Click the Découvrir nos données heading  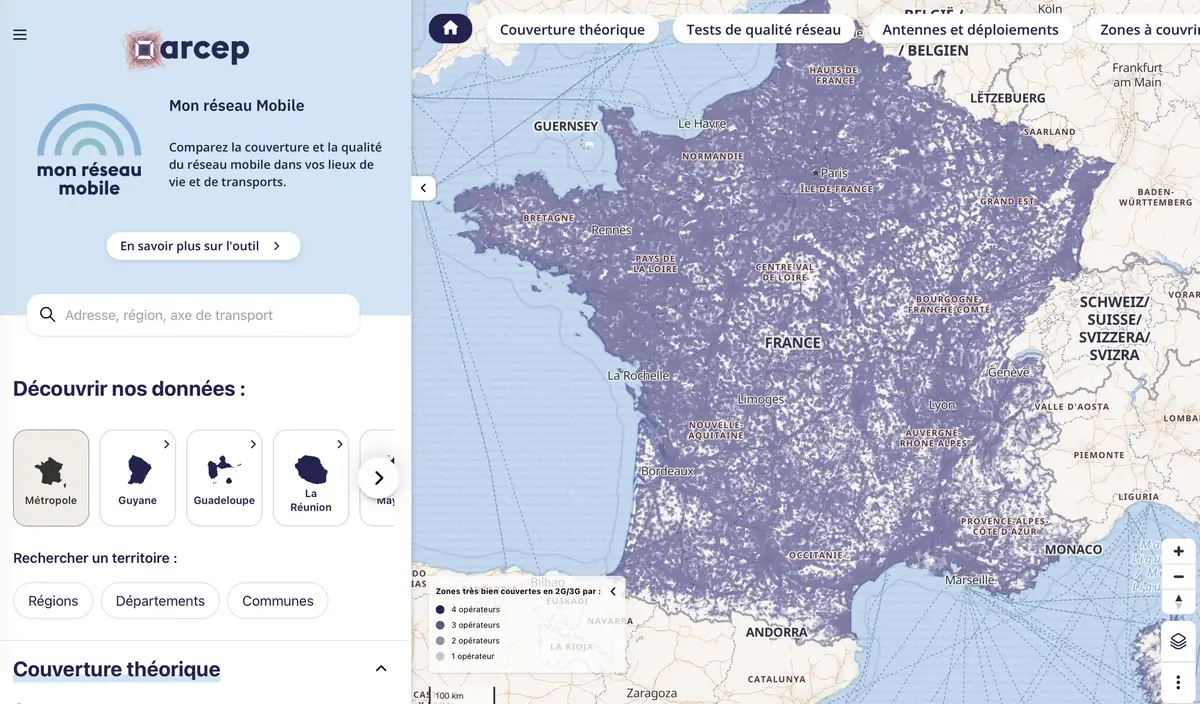coord(129,388)
